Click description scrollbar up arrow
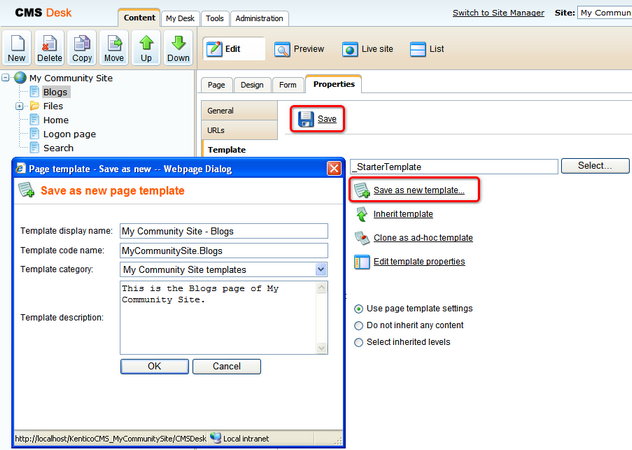 pos(321,288)
